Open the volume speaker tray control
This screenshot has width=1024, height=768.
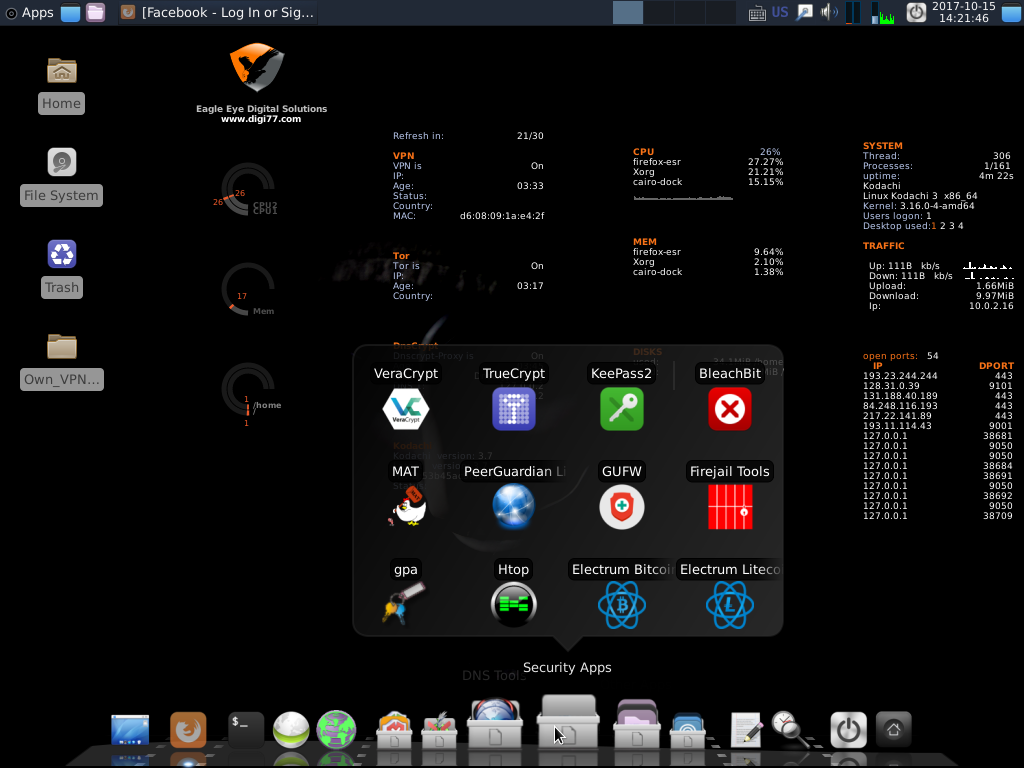tap(829, 12)
